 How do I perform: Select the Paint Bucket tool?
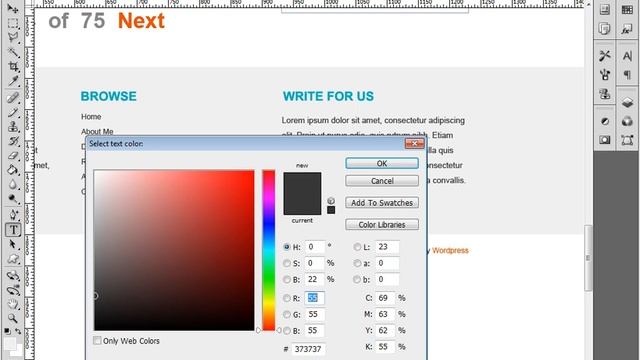coord(13,170)
